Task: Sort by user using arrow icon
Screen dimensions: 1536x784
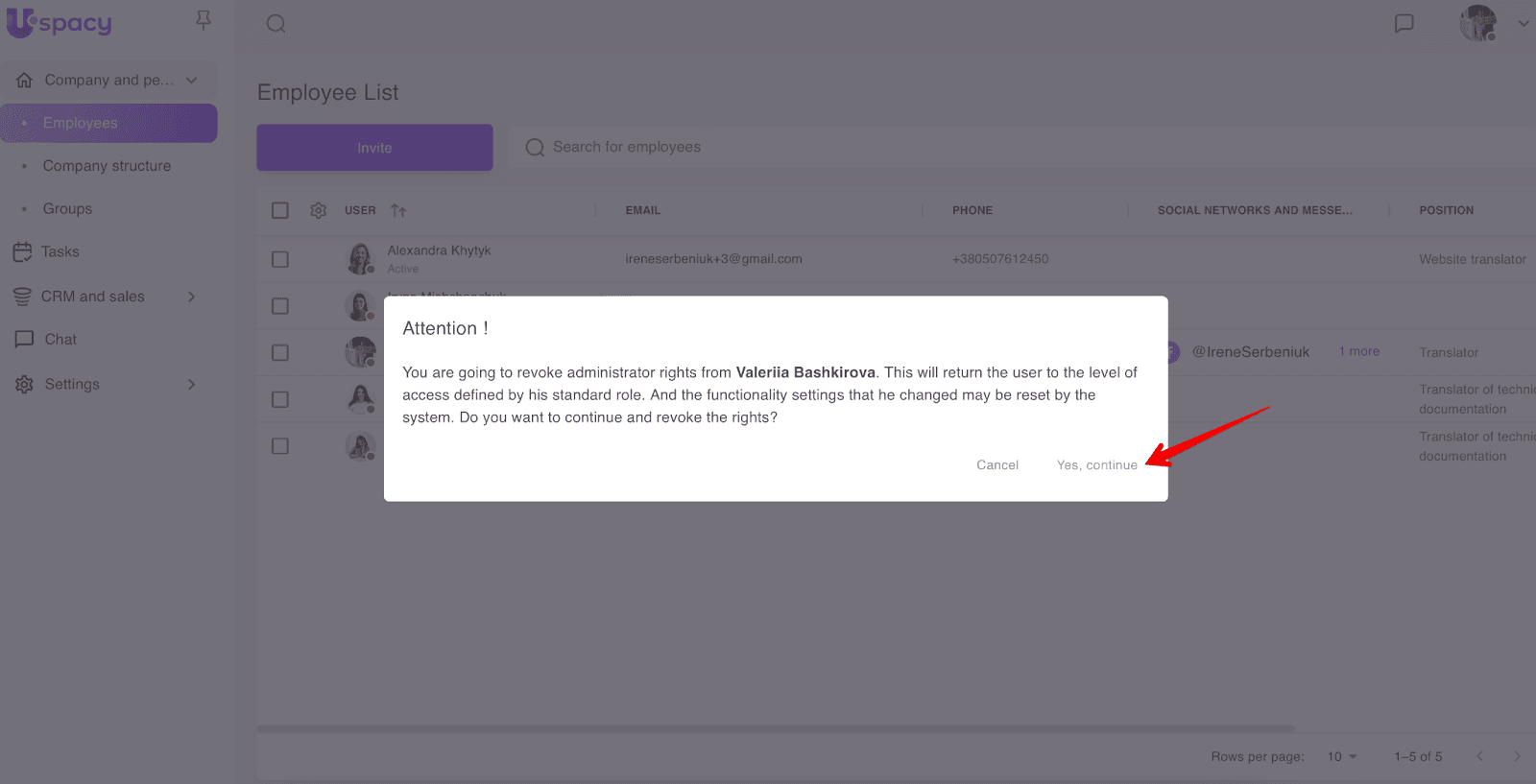Action: tap(398, 210)
